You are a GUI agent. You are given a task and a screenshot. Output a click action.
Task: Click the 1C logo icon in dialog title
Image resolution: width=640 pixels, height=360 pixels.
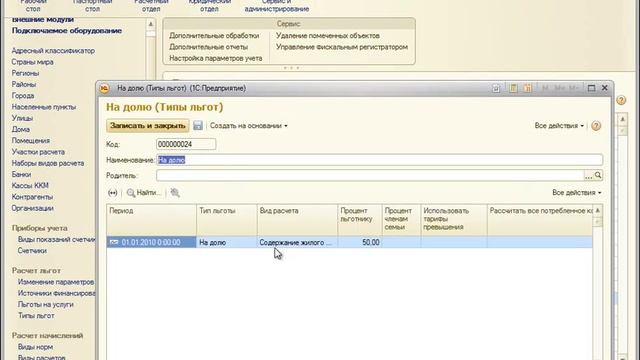click(104, 88)
